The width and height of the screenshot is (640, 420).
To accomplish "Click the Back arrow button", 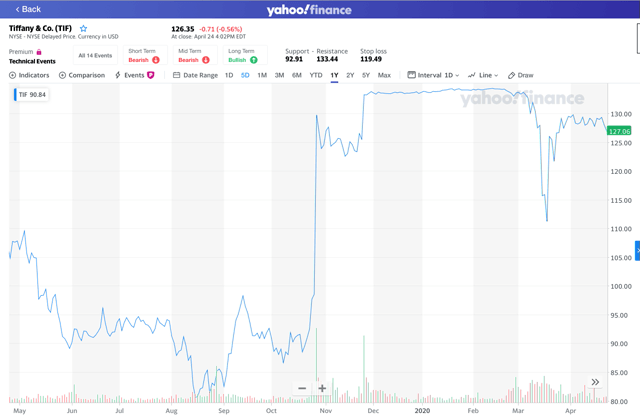I will 28,9.
